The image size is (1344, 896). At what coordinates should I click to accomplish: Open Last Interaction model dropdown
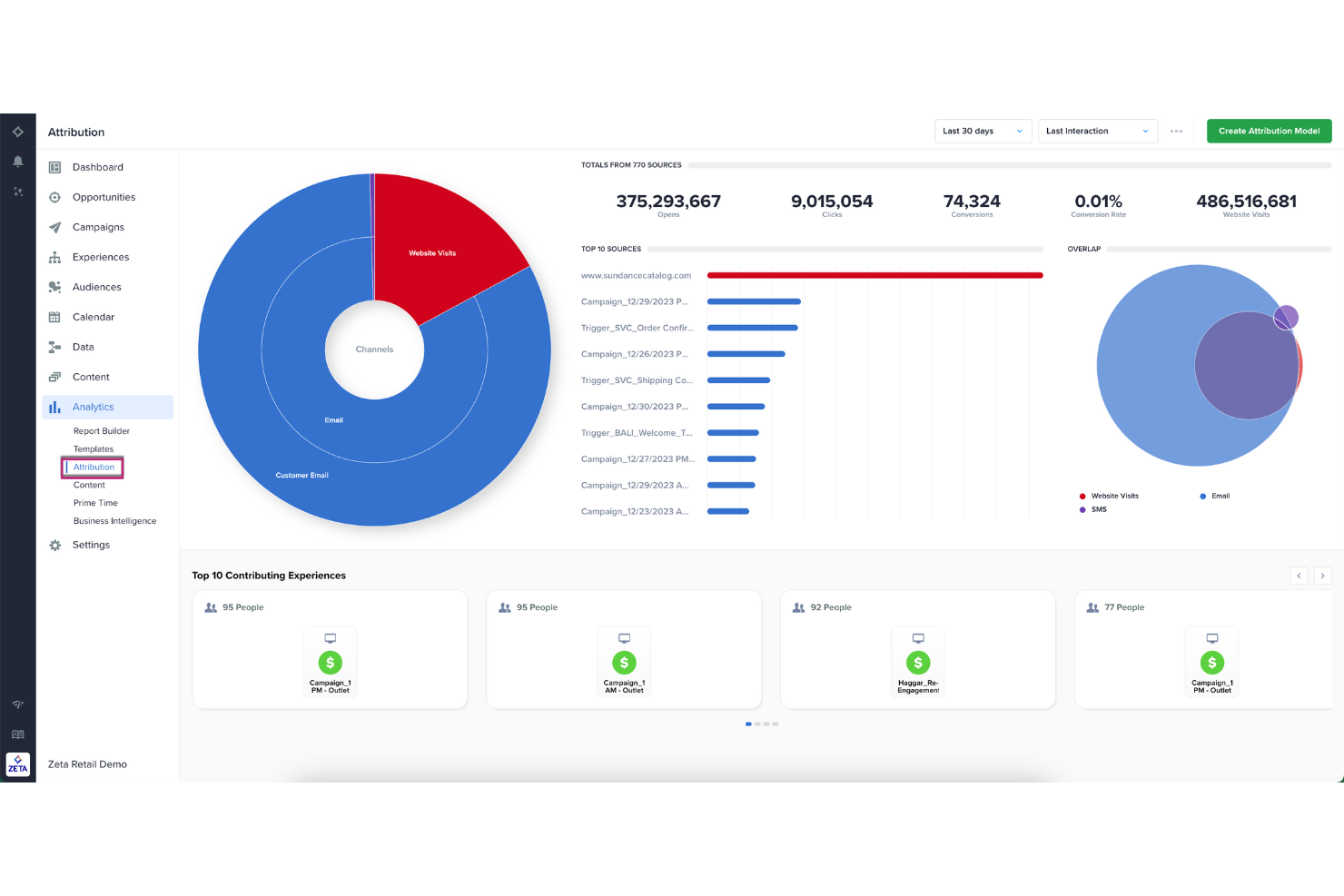tap(1098, 132)
